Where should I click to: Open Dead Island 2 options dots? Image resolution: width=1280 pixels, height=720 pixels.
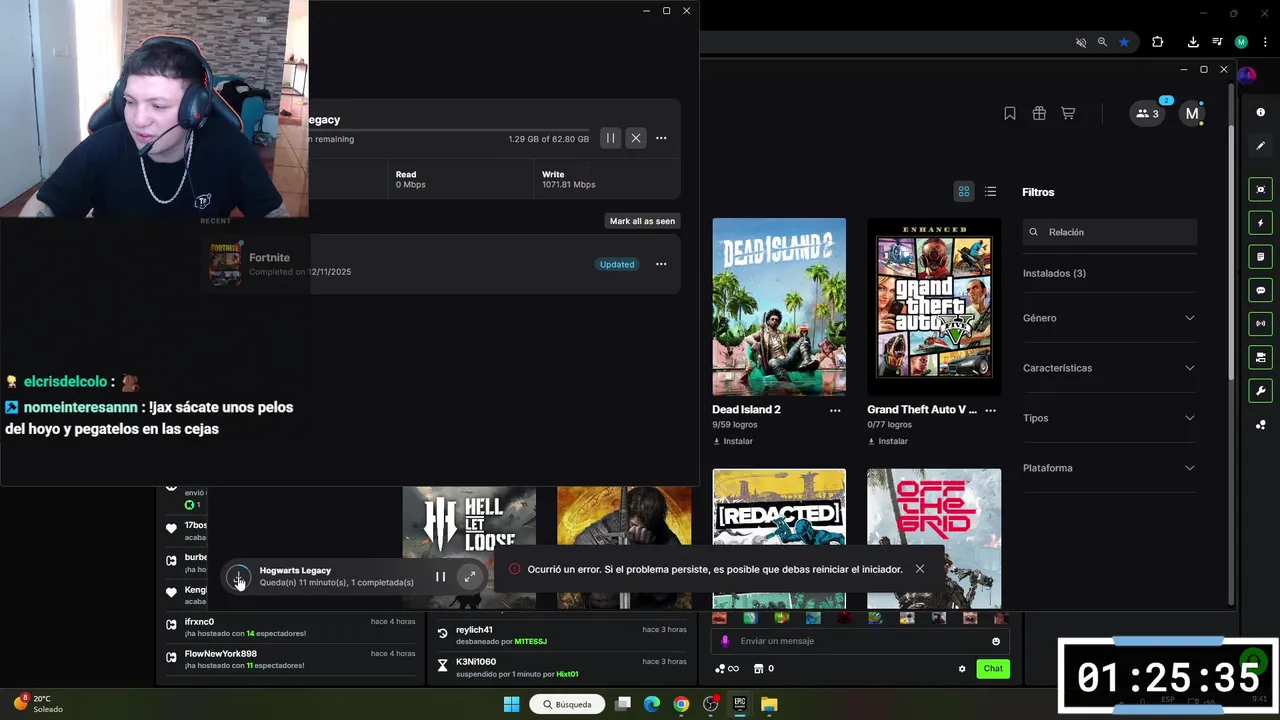coord(835,410)
